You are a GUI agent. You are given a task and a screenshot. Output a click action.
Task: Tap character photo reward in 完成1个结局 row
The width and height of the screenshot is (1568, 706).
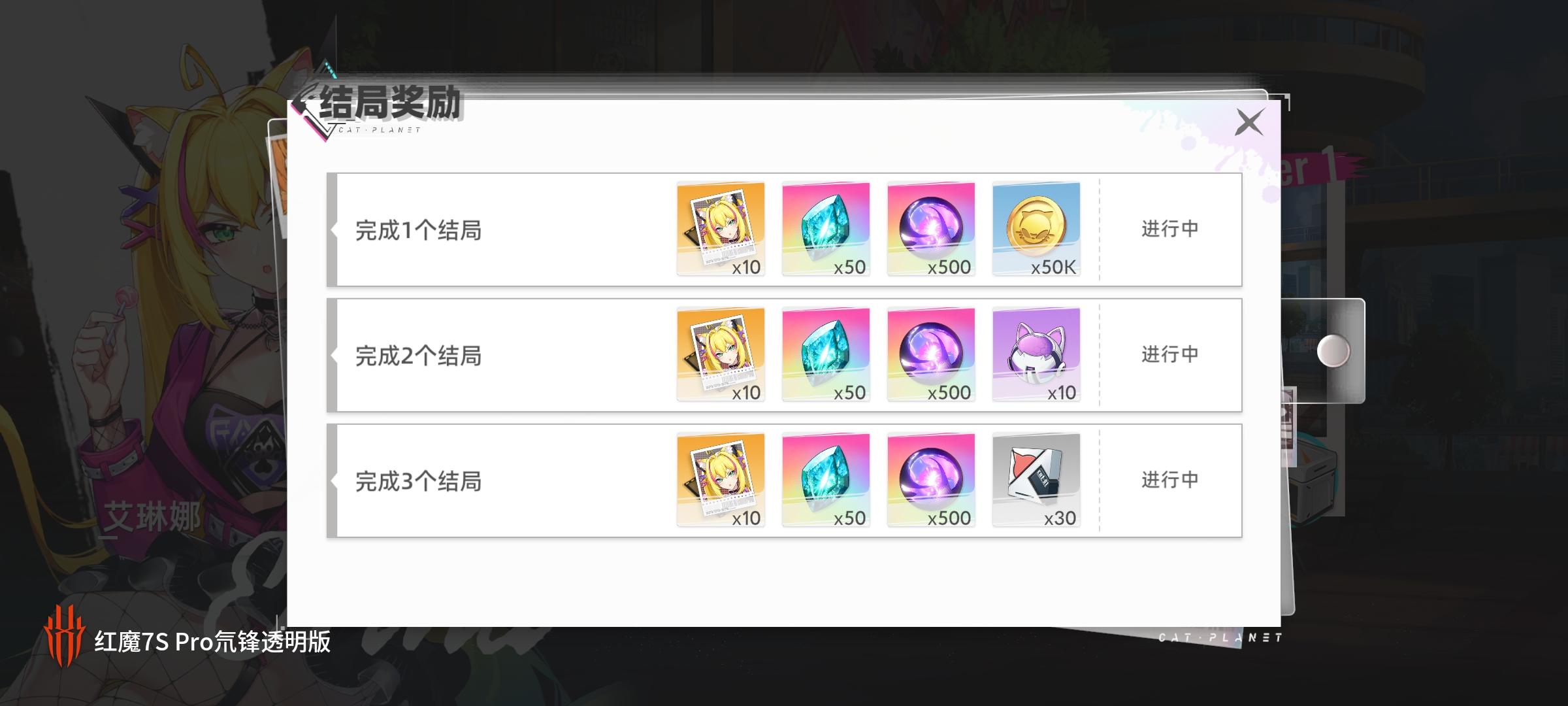coord(721,229)
